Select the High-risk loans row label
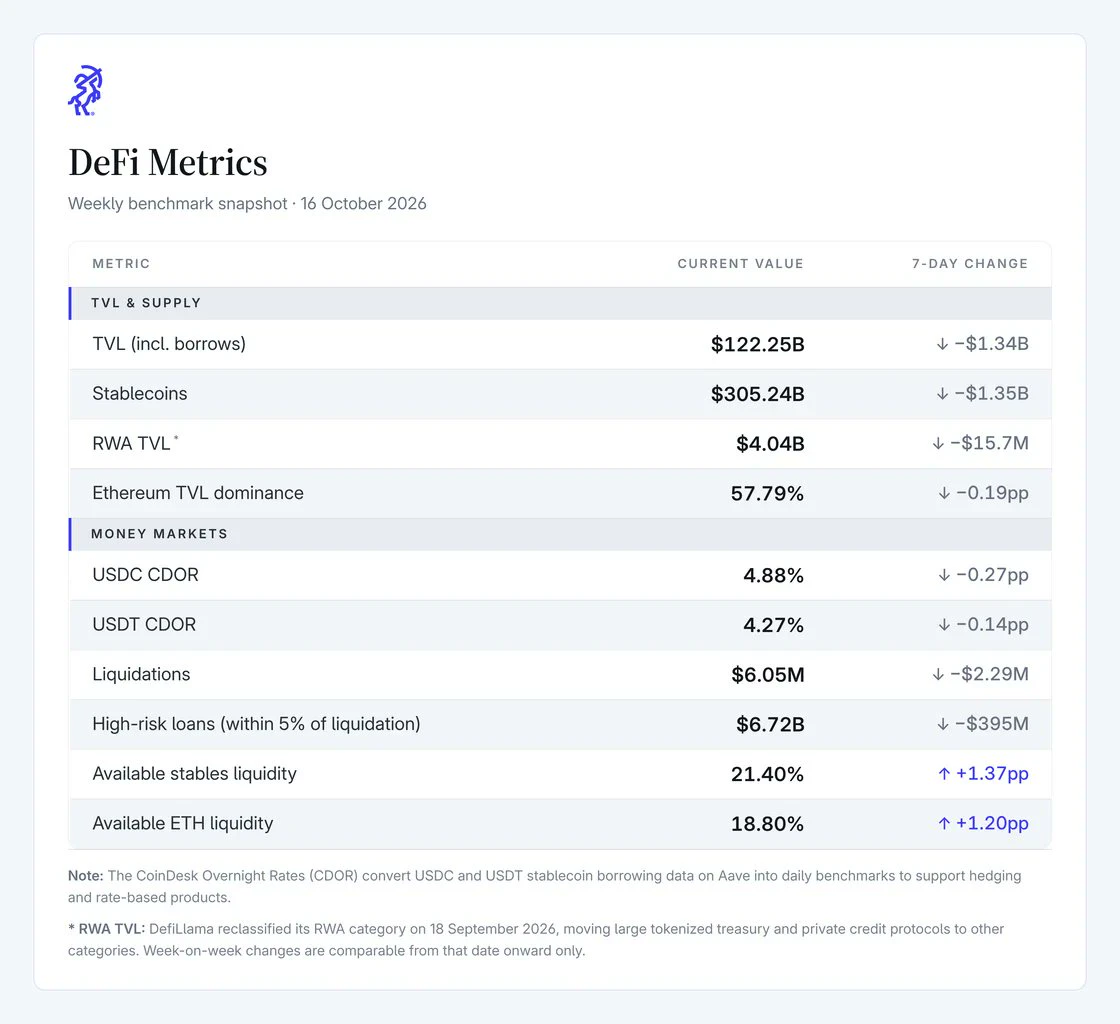Viewport: 1120px width, 1024px height. pos(256,724)
